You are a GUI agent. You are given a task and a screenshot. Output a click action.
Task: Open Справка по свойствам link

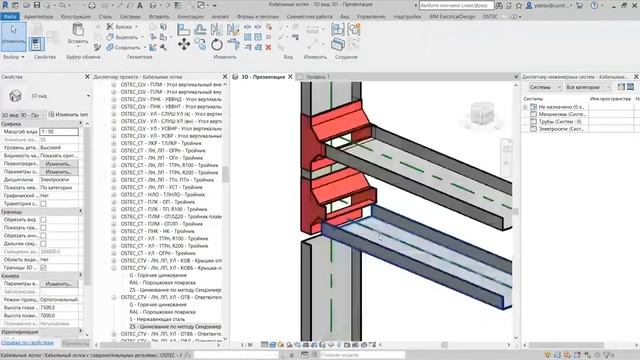[27, 342]
